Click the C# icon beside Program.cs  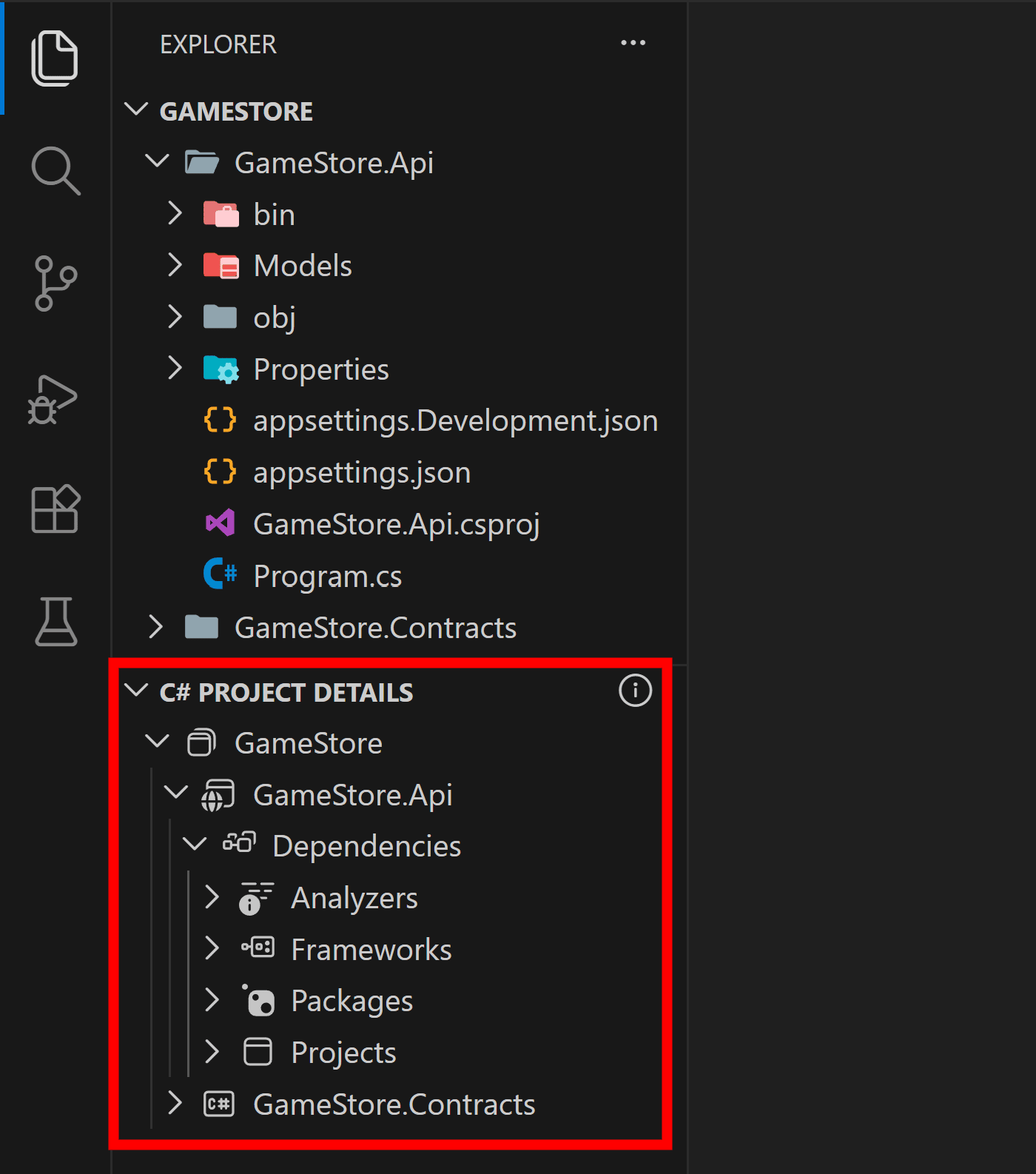point(220,574)
